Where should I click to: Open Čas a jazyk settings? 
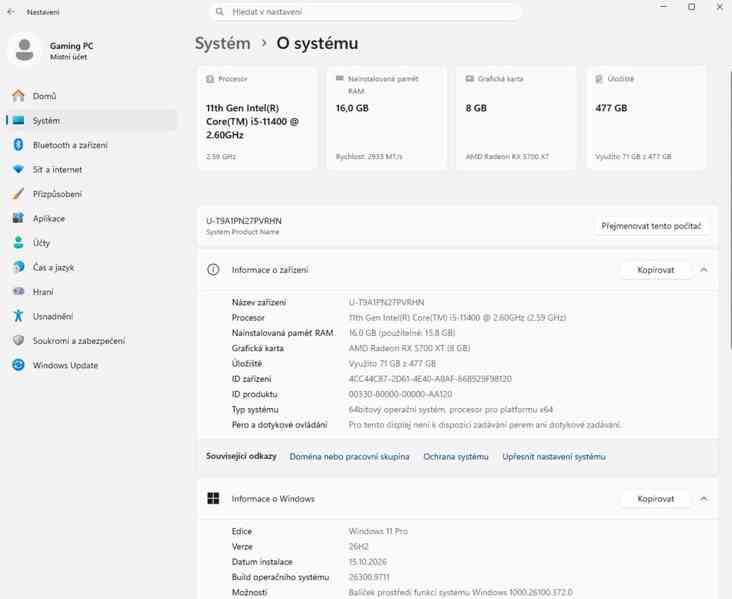tap(92, 267)
